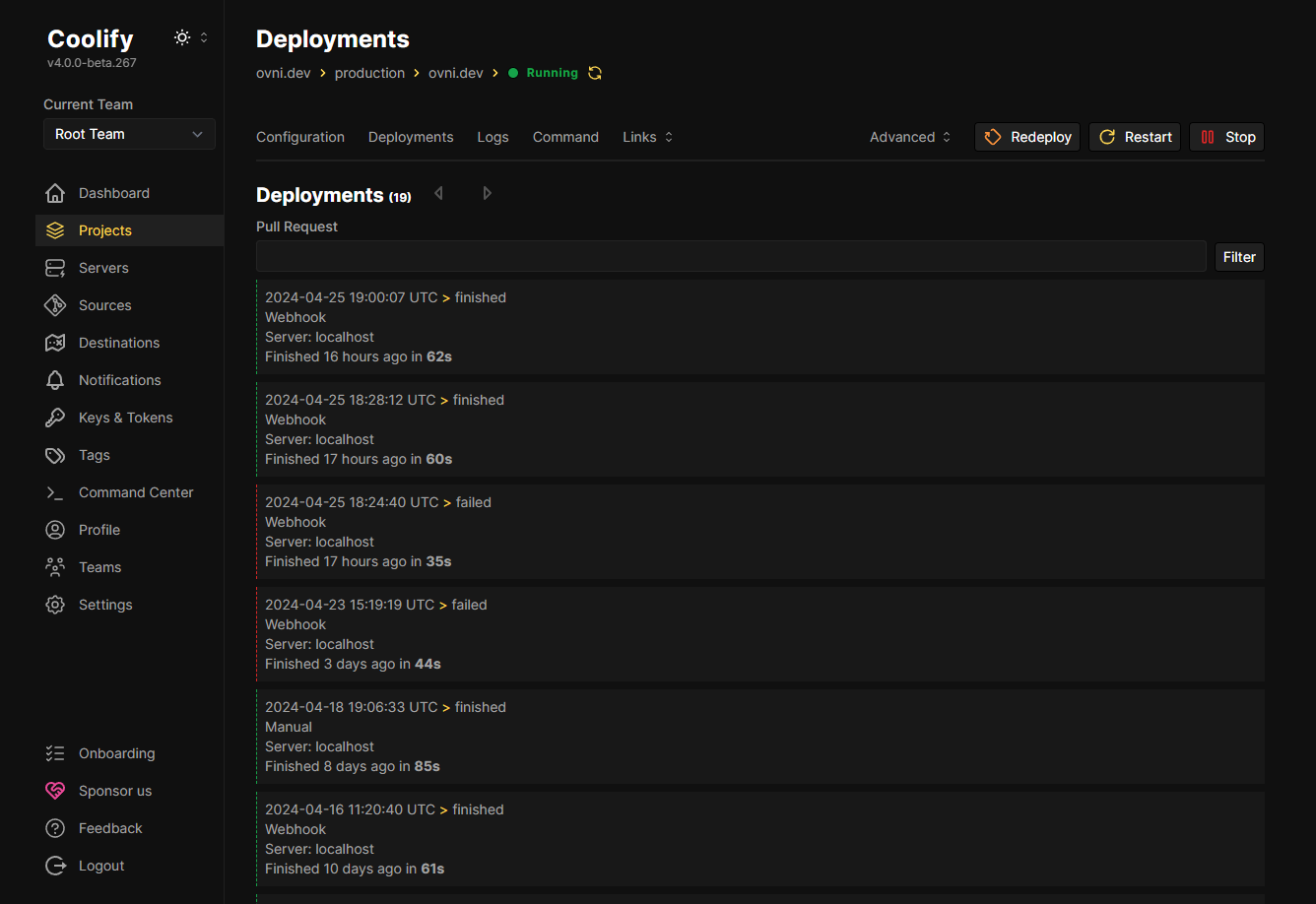Click the Sponsor us heart icon
Viewport: 1316px width, 904px height.
coord(55,791)
